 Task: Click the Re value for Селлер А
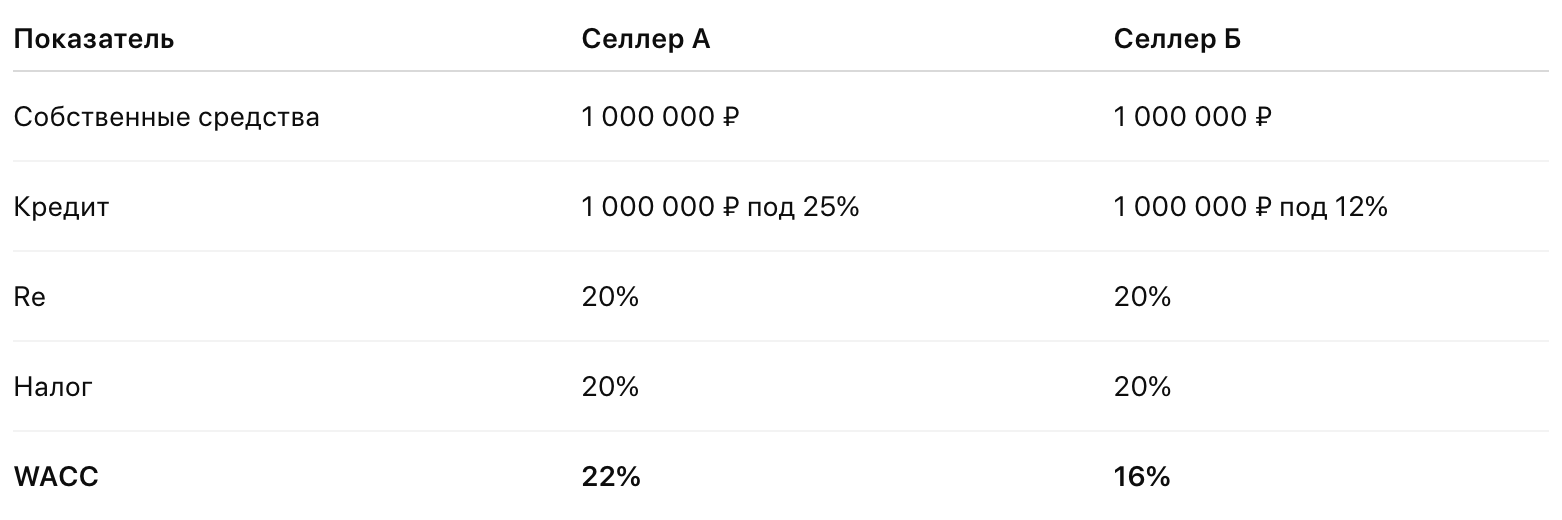610,297
